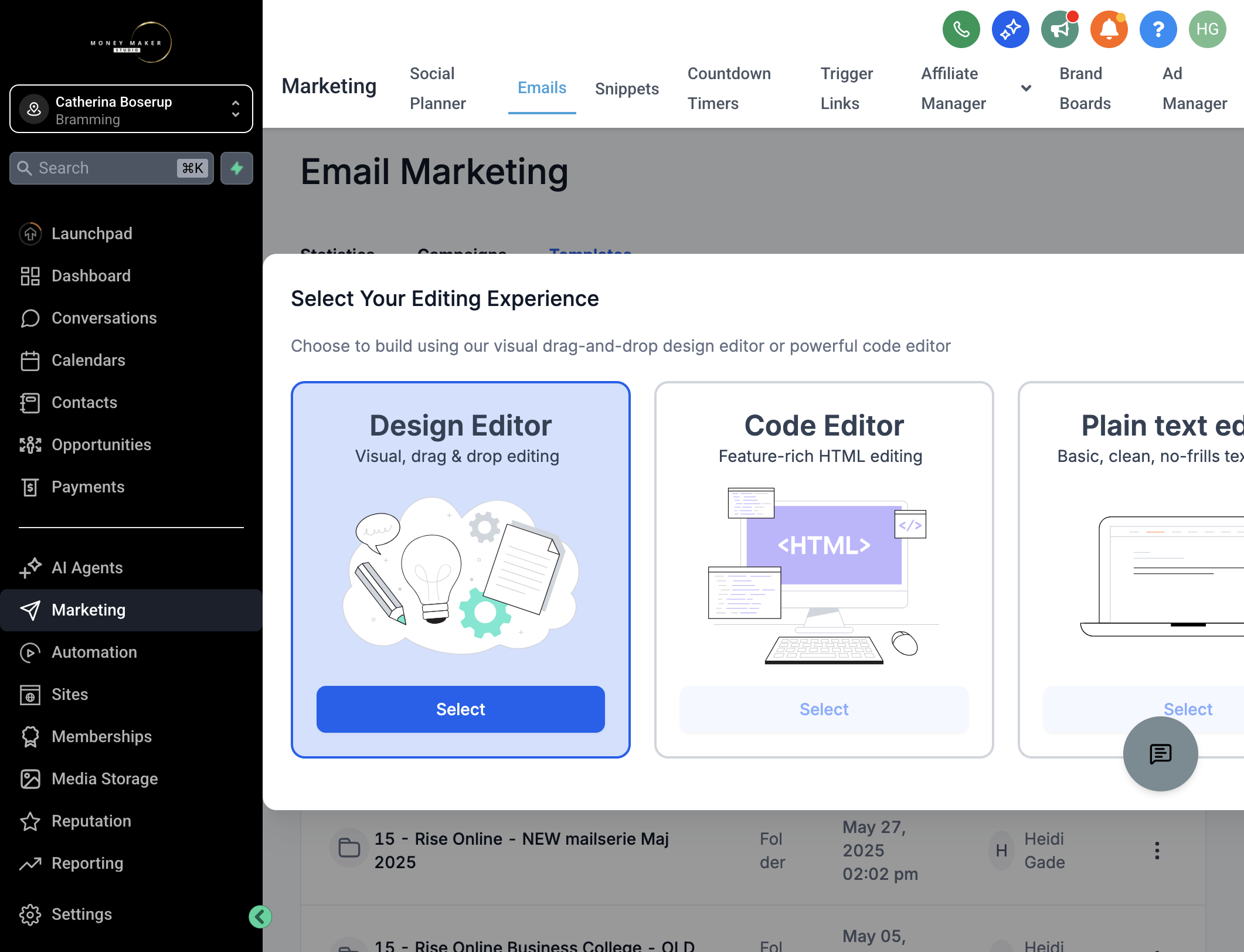Open the options menu for the Maj 2025 mailserie folder row
Image resolution: width=1244 pixels, height=952 pixels.
pyautogui.click(x=1157, y=850)
